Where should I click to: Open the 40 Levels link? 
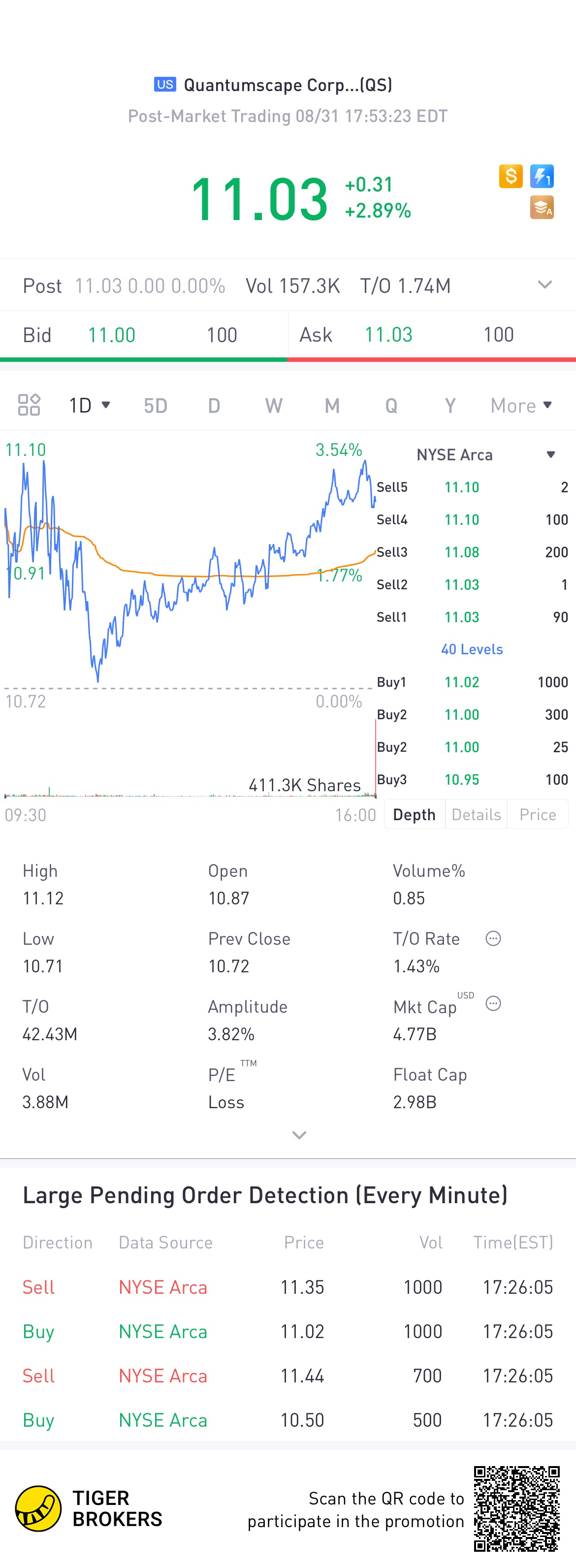click(x=472, y=649)
